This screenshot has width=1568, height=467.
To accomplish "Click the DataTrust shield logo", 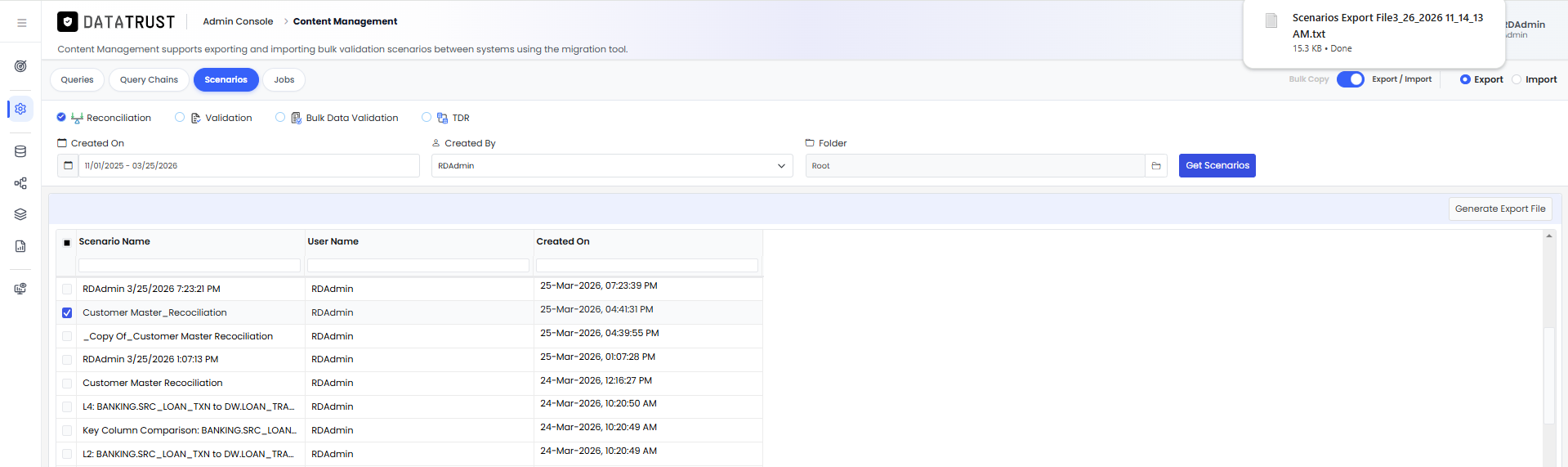I will point(68,22).
